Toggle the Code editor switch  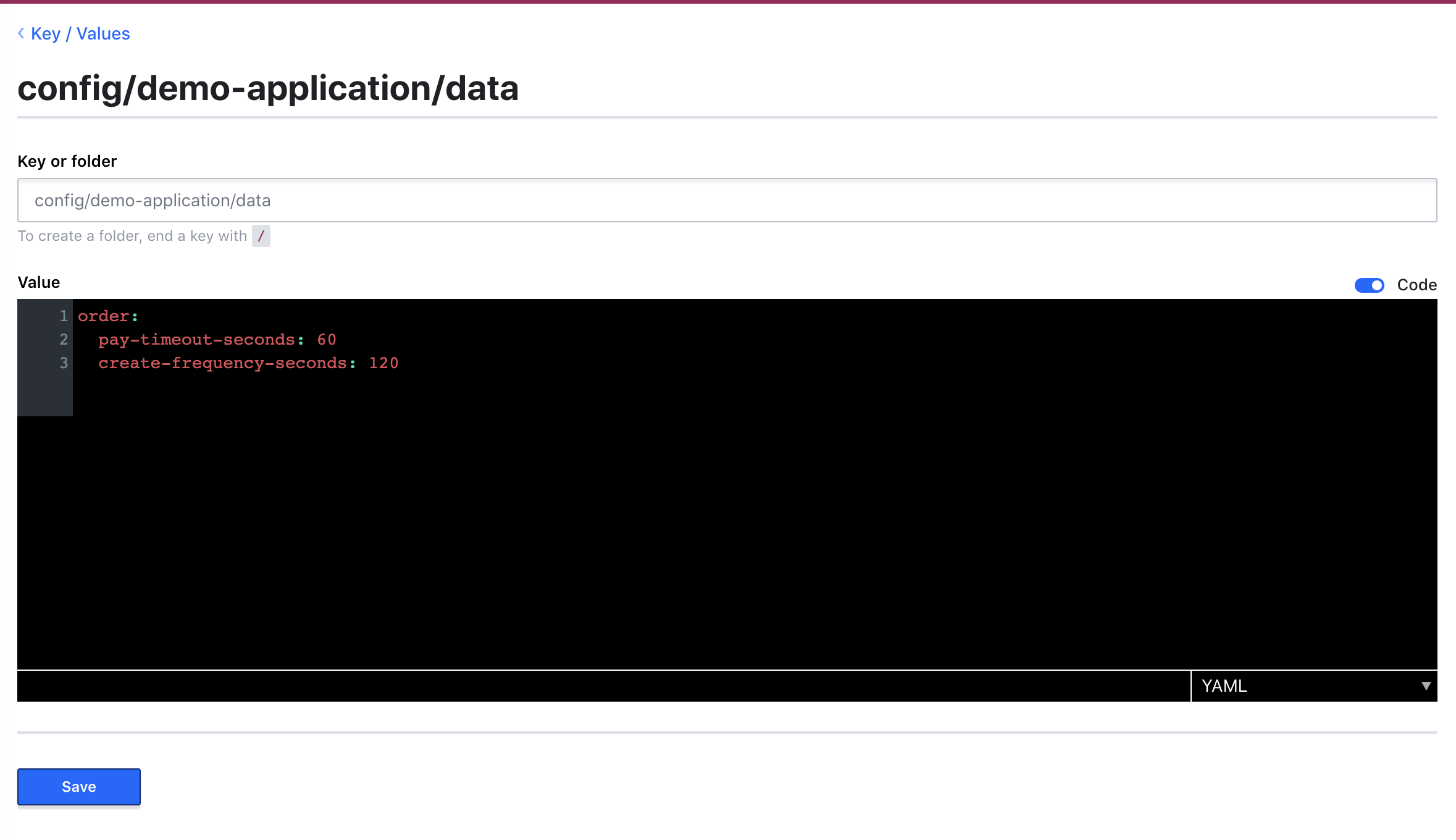click(x=1369, y=285)
